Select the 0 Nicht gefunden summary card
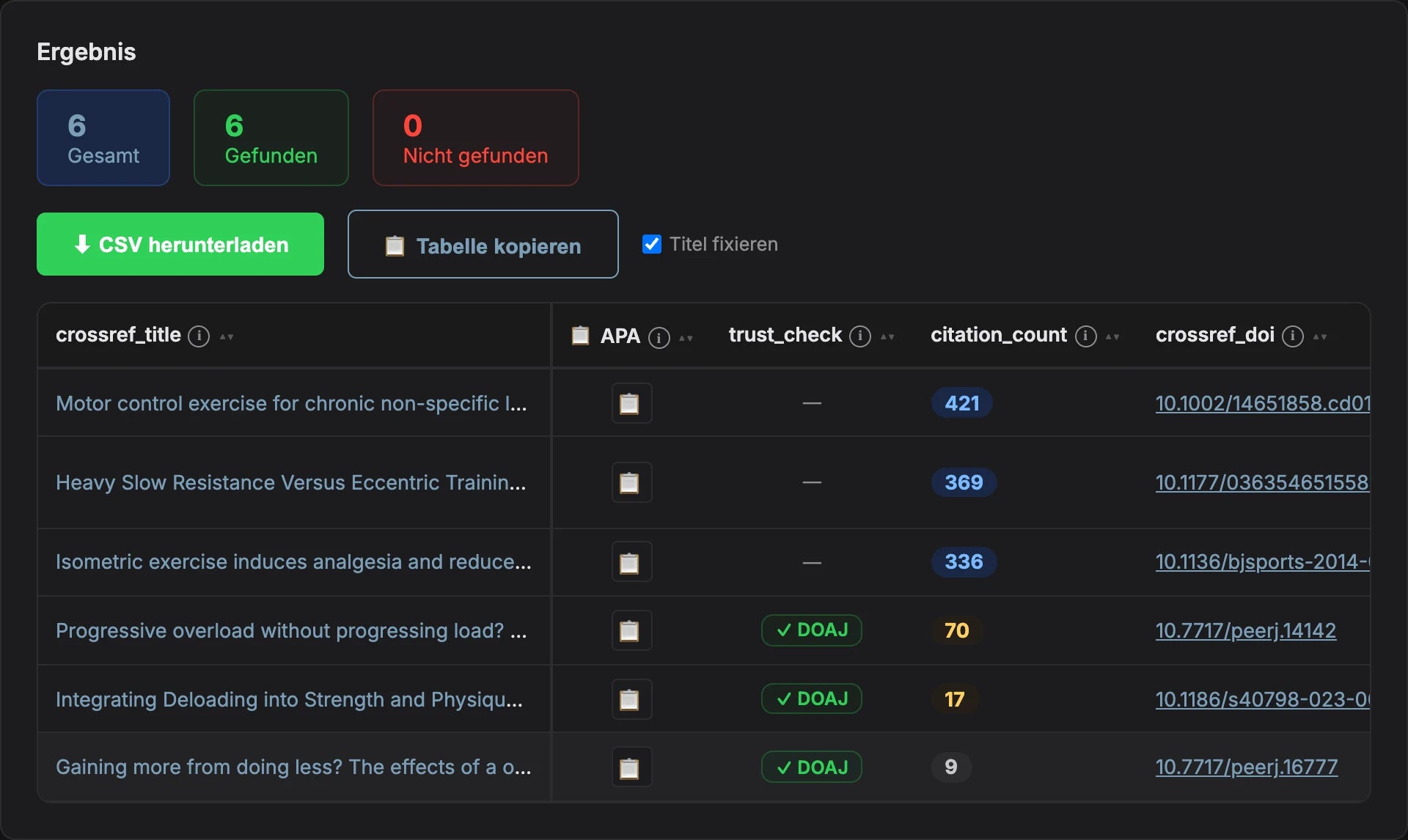Viewport: 1408px width, 840px height. (476, 138)
